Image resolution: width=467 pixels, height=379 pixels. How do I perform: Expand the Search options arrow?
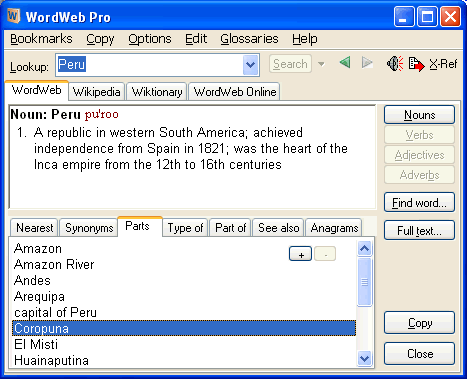click(x=321, y=64)
